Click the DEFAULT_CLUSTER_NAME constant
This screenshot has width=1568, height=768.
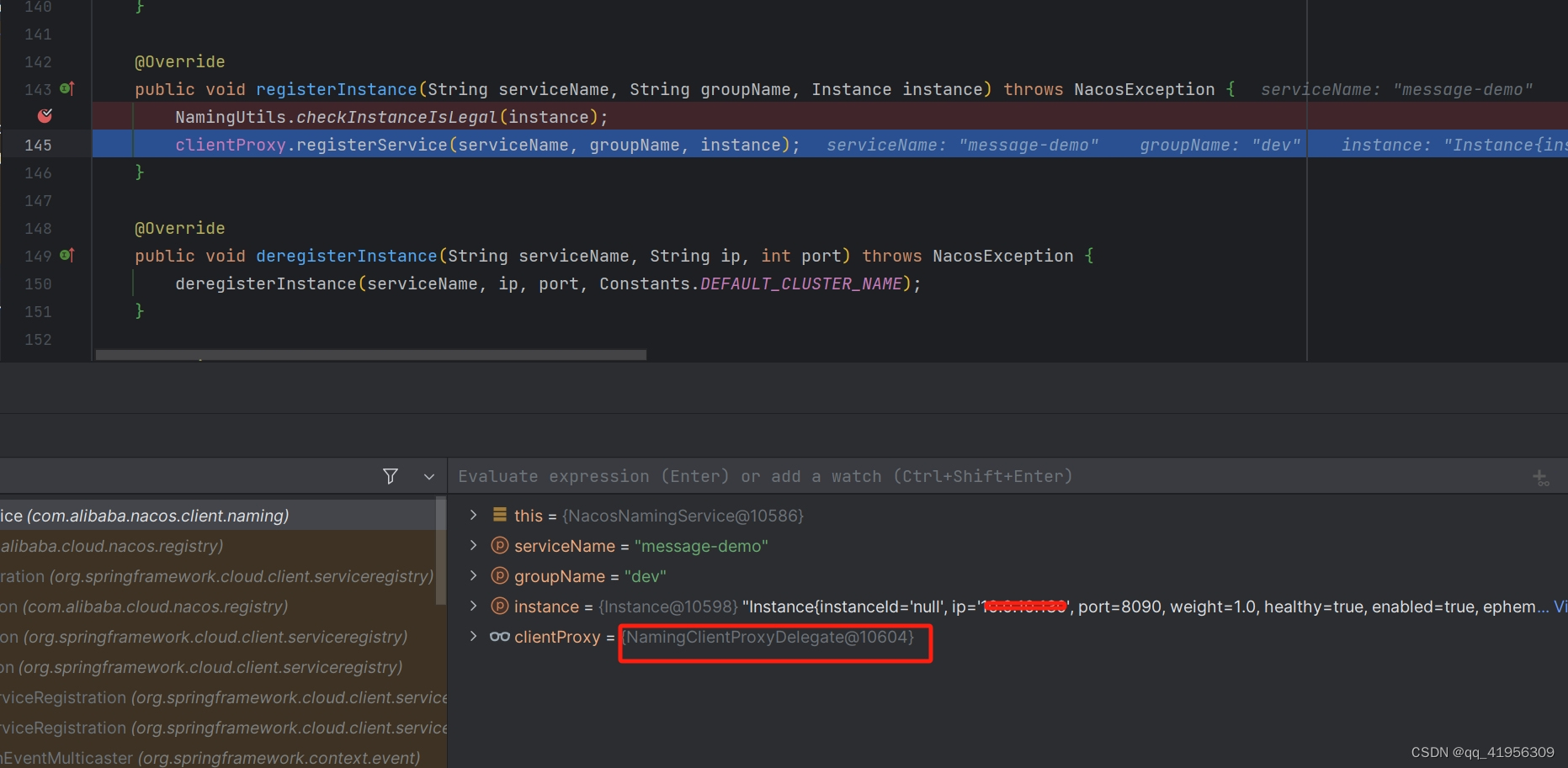tap(801, 283)
